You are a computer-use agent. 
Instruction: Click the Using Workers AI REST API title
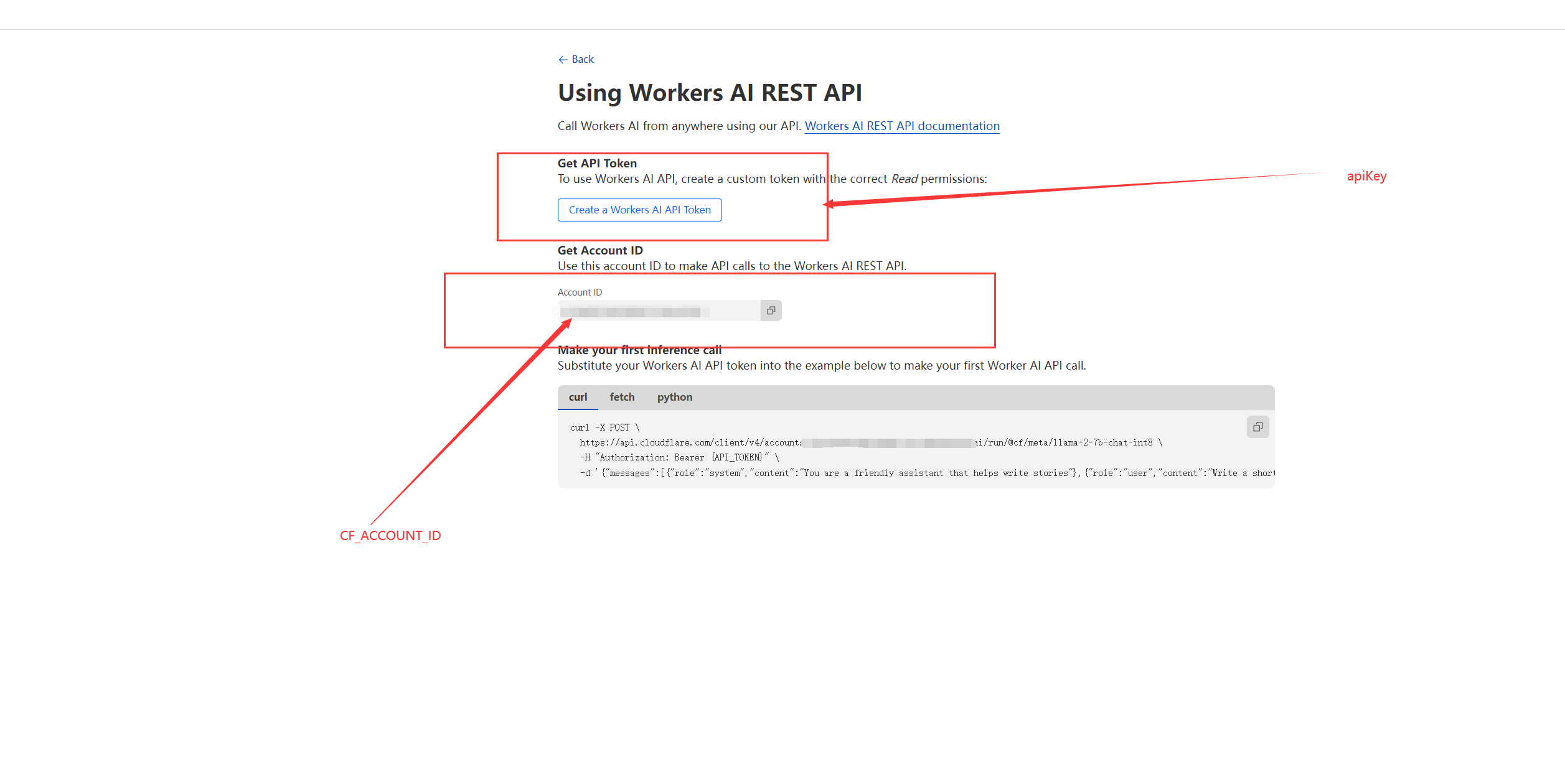710,93
